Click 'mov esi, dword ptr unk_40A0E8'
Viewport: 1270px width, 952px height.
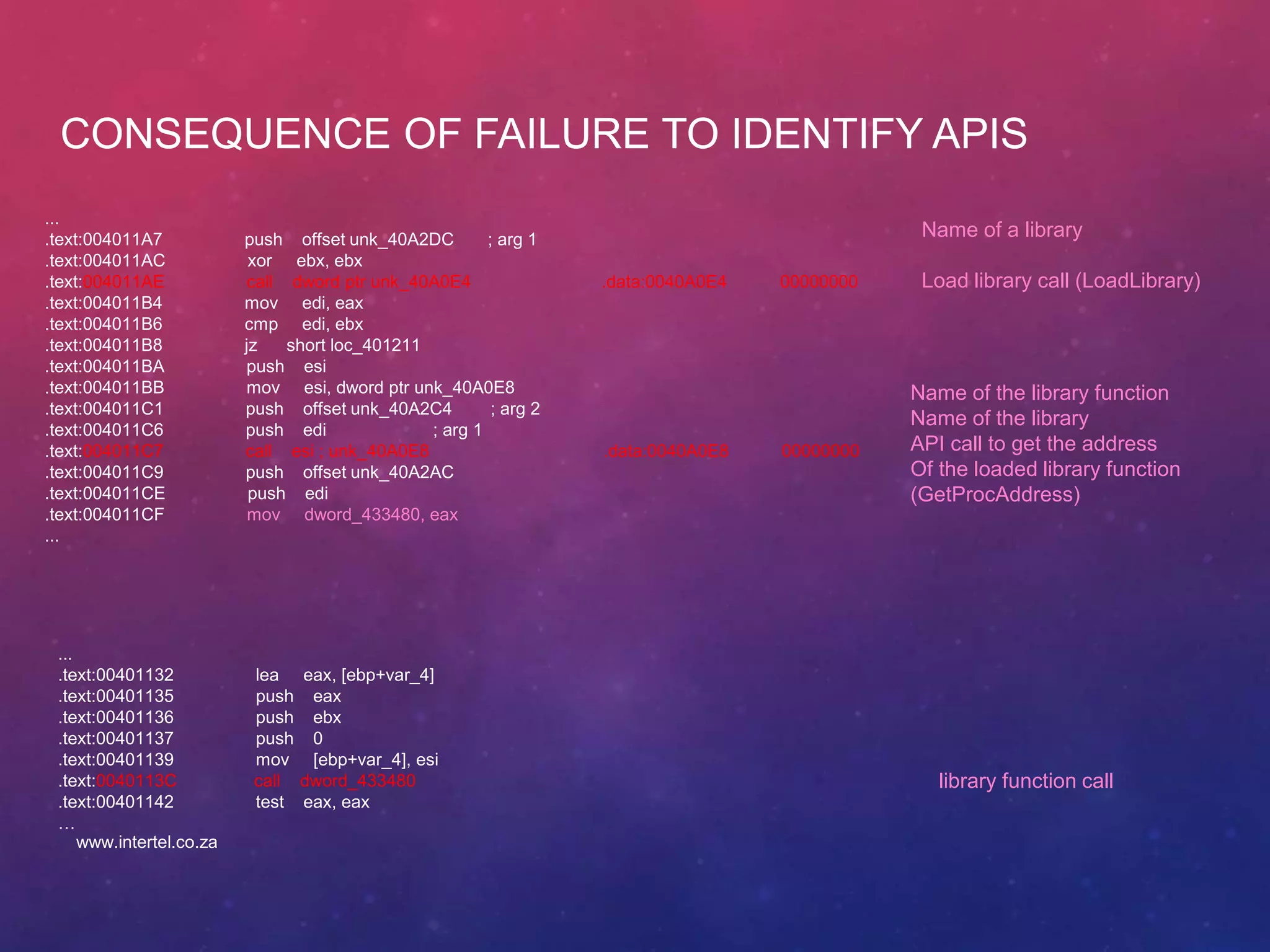(x=380, y=387)
